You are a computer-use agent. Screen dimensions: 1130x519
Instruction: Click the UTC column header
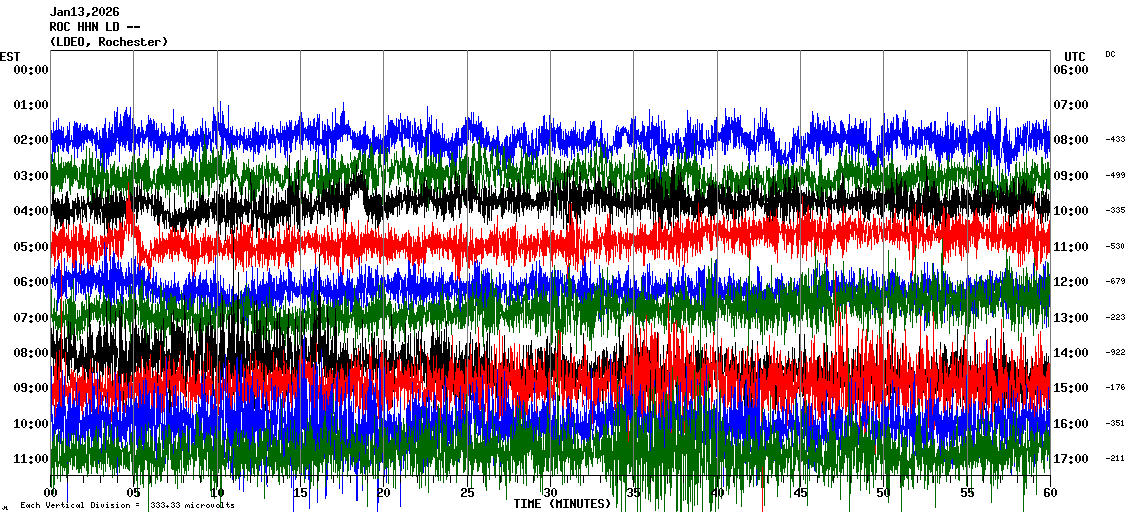[1074, 56]
